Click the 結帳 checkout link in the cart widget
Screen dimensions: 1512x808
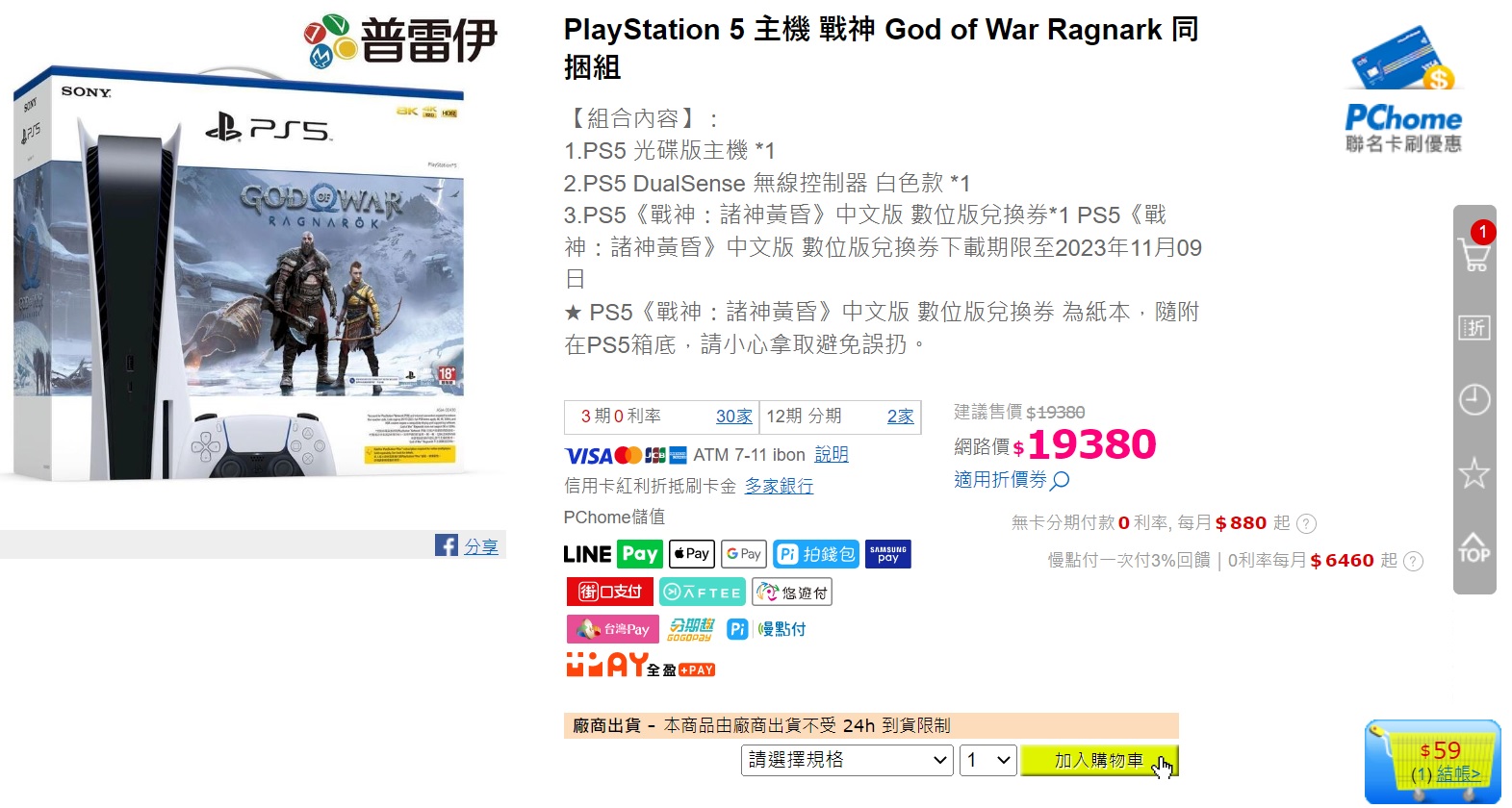point(1459,774)
